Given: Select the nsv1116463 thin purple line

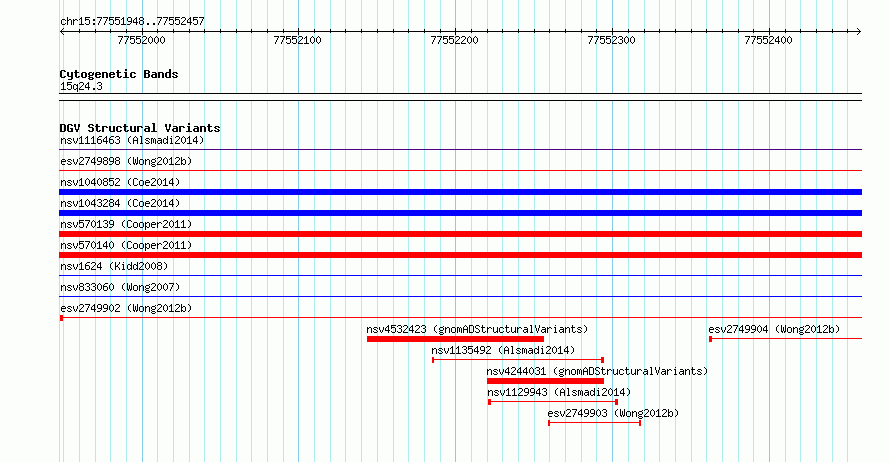Looking at the screenshot, I should (x=460, y=150).
